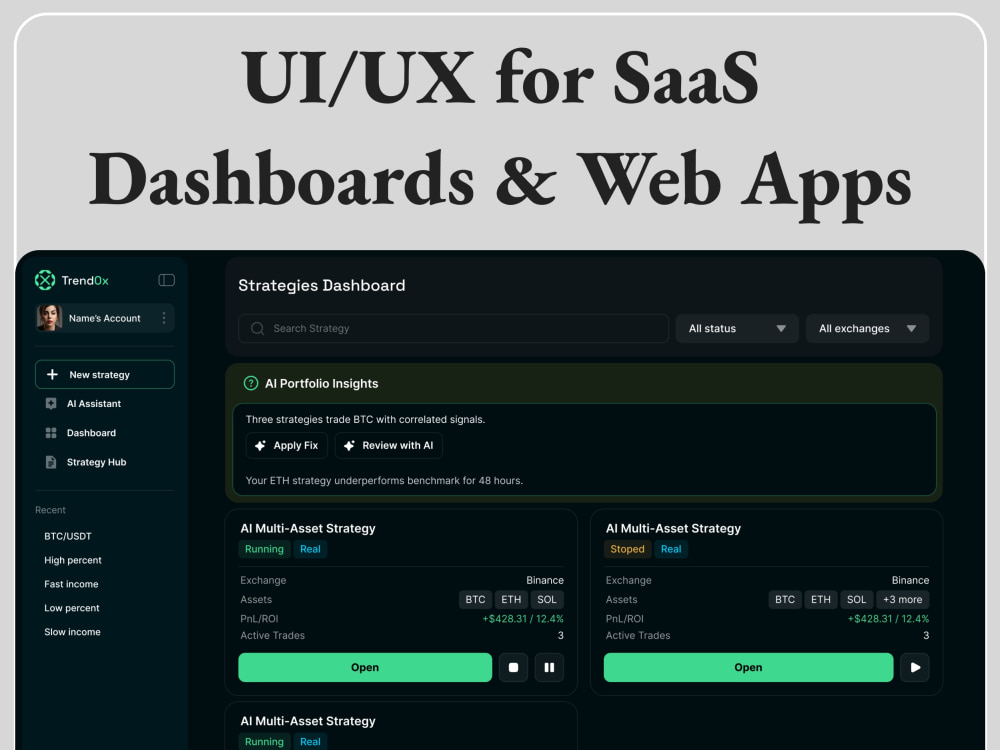This screenshot has width=1000, height=750.
Task: Open recent item BTC/USDT
Action: point(68,536)
